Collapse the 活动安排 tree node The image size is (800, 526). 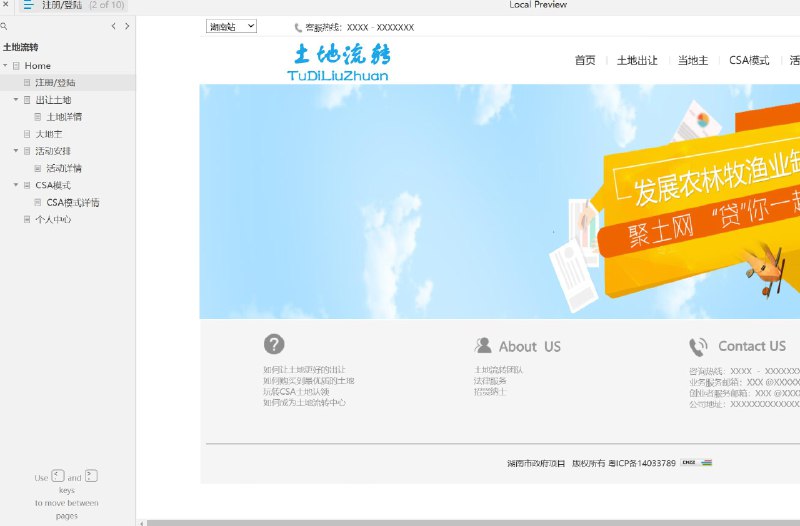coord(16,151)
